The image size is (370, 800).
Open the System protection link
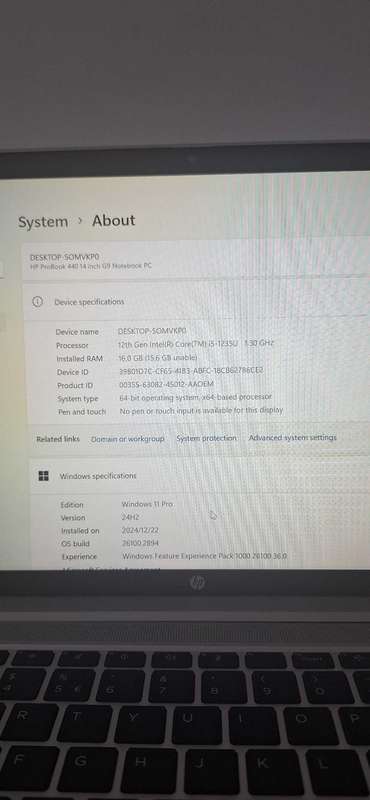pyautogui.click(x=206, y=438)
